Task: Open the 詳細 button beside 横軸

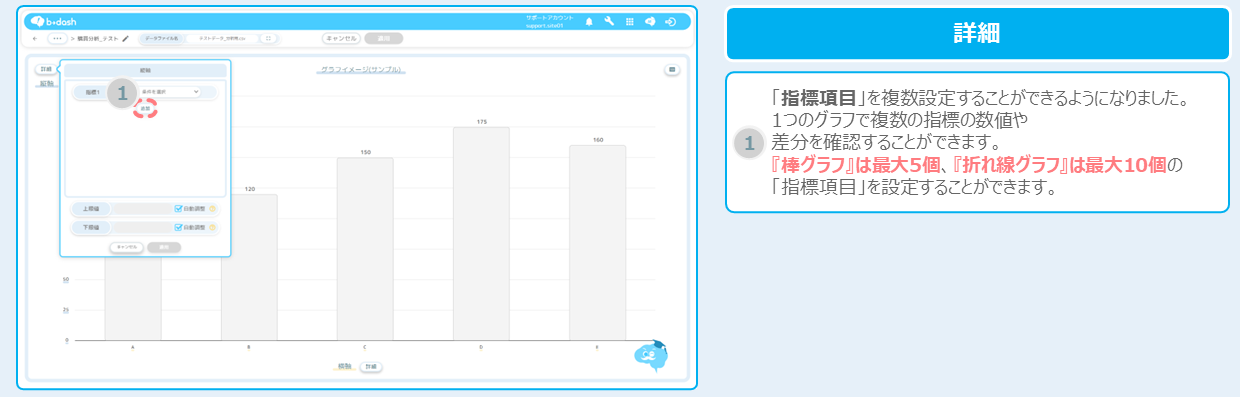Action: (370, 367)
